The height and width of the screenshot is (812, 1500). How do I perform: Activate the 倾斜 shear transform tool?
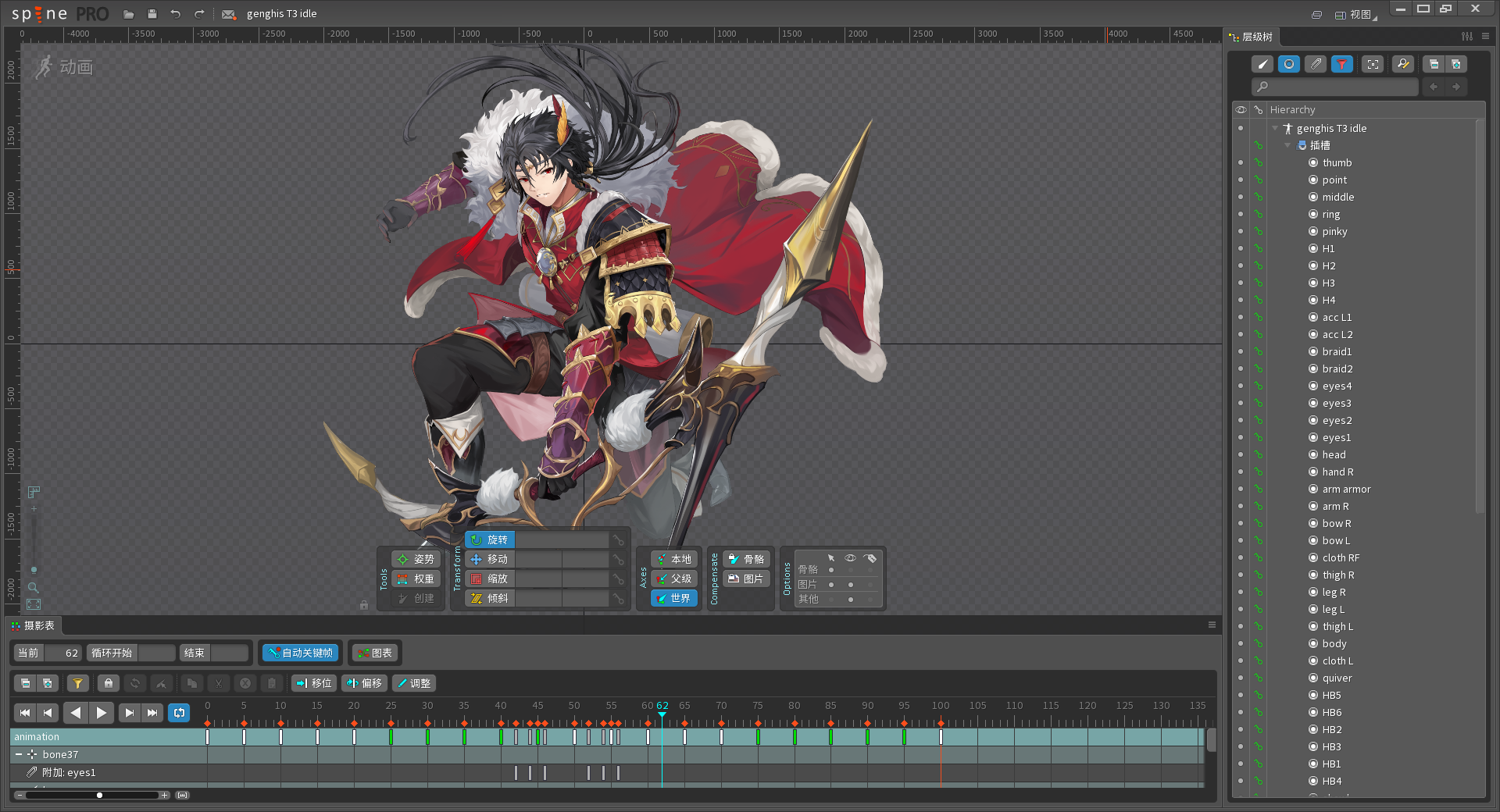(490, 598)
